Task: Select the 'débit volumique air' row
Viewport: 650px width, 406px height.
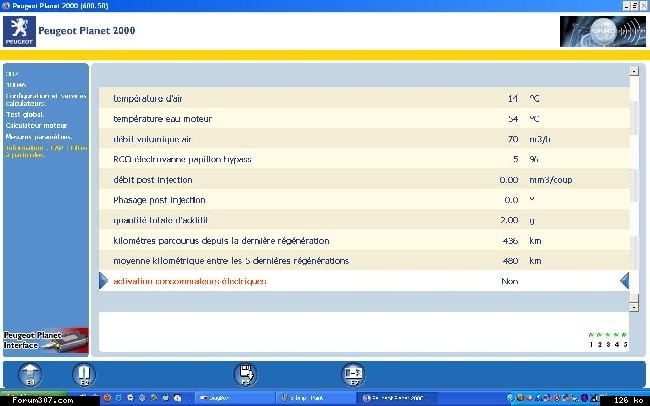Action: (364, 139)
